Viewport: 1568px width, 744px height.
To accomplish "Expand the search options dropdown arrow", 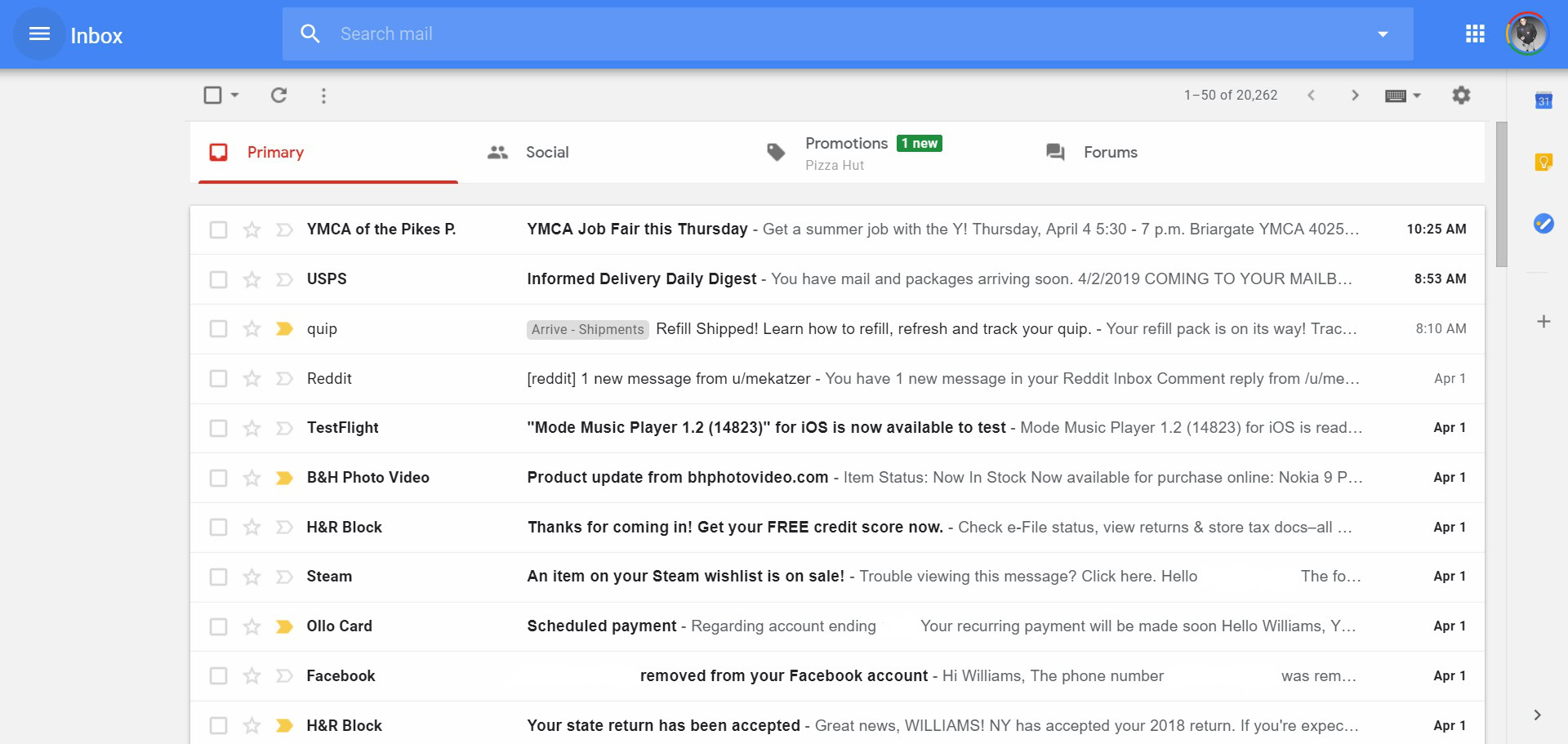I will pyautogui.click(x=1383, y=34).
